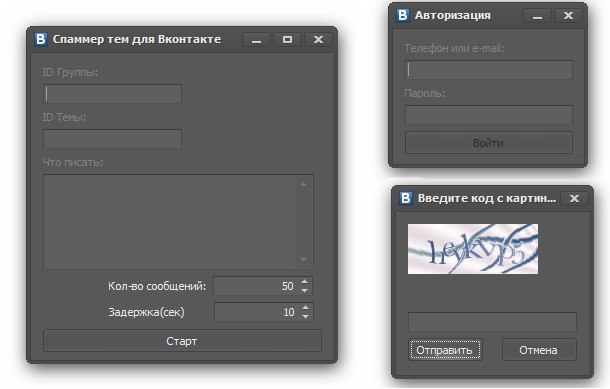The width and height of the screenshot is (610, 389).
Task: Click the Пароль: label
Action: [x=425, y=93]
